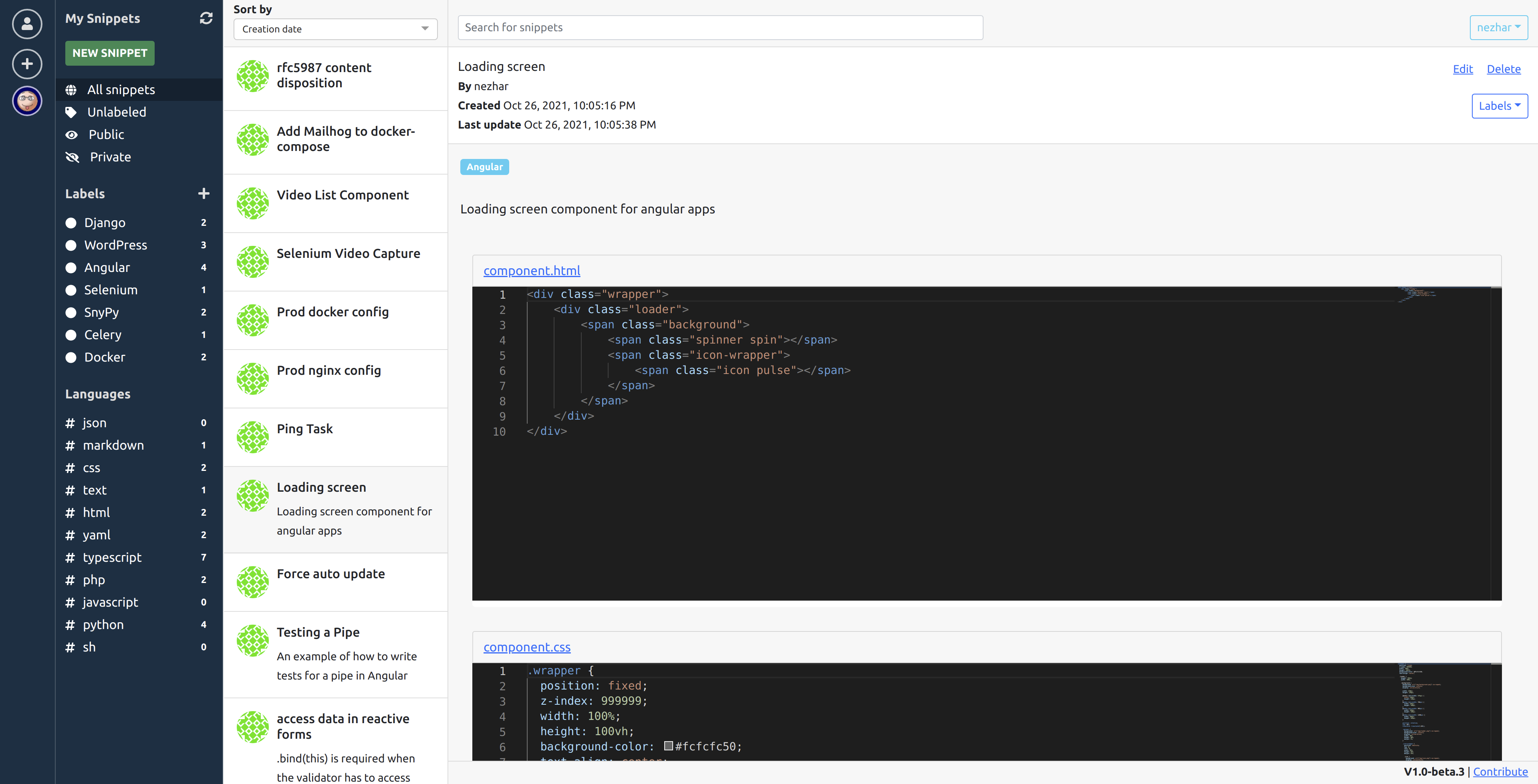
Task: Open the Creation date sort dropdown
Action: tap(335, 29)
